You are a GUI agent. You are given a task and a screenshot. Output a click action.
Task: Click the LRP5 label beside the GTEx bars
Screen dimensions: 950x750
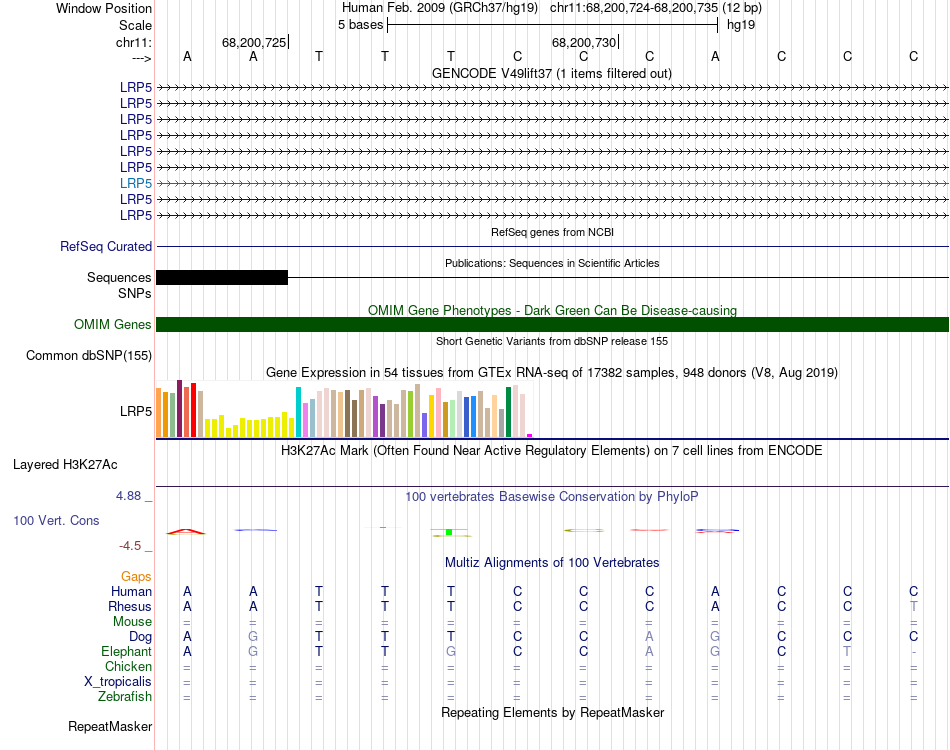[136, 411]
